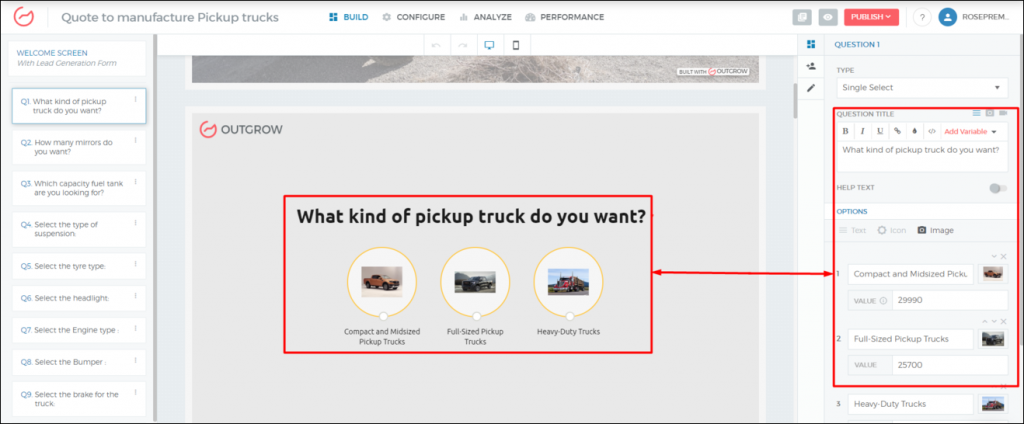Image resolution: width=1024 pixels, height=424 pixels.
Task: Insert link in question title
Action: (x=897, y=131)
